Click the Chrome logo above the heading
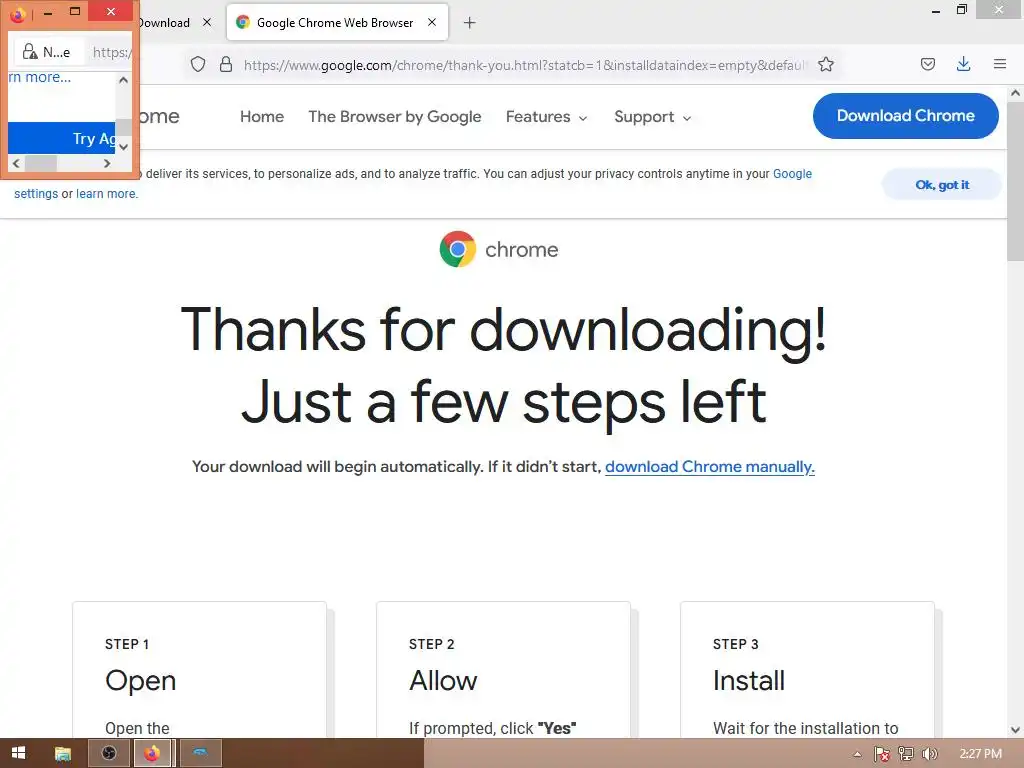The image size is (1024, 768). click(457, 249)
